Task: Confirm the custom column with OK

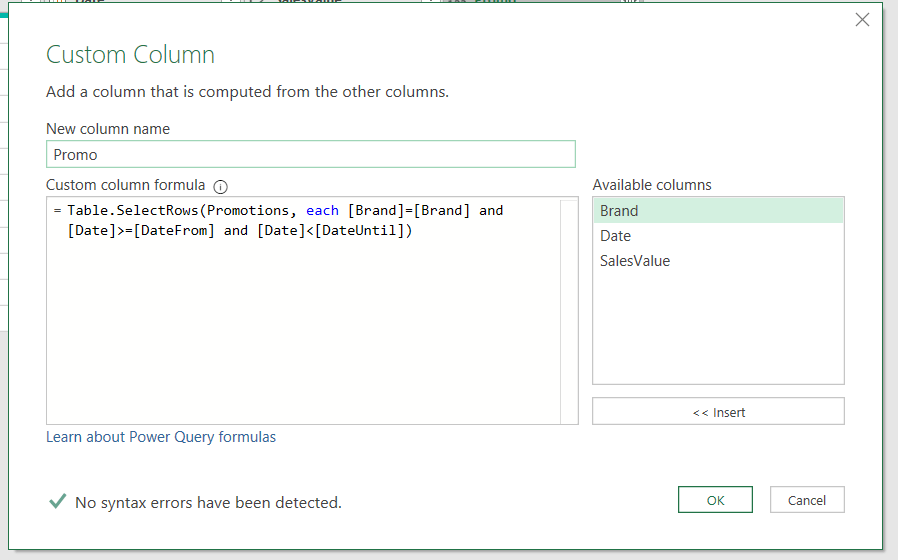Action: (x=715, y=500)
